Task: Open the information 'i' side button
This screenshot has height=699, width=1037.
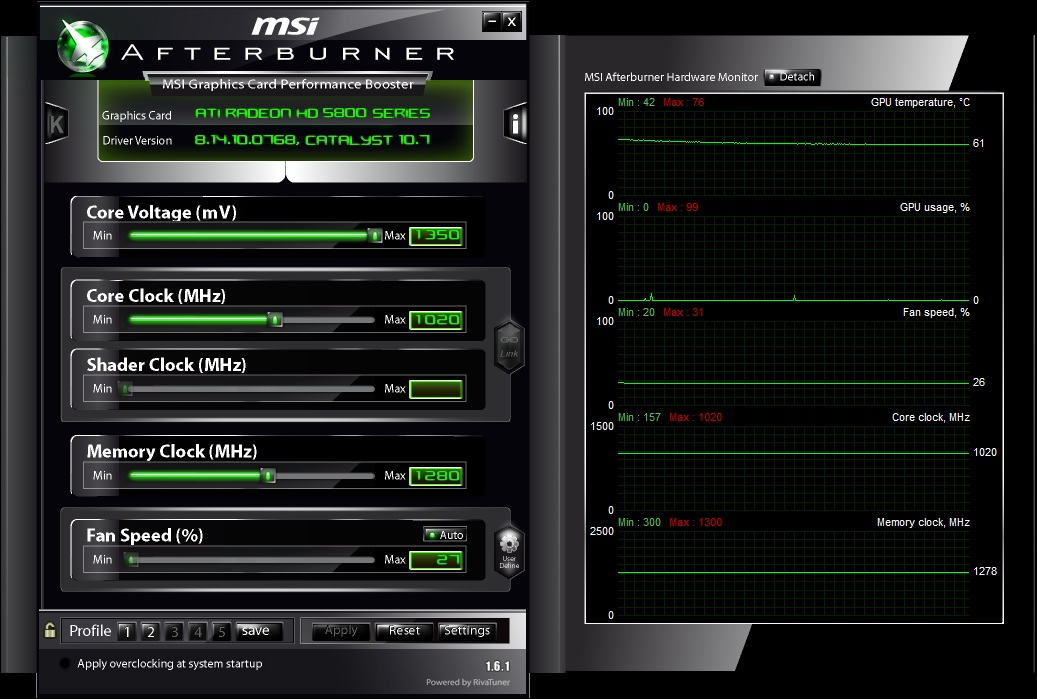Action: pos(515,123)
